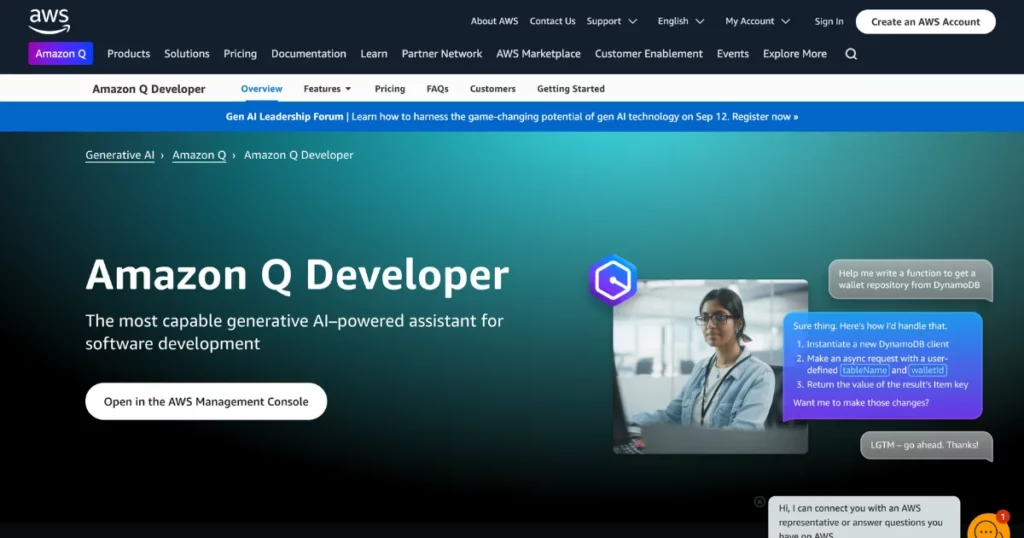Click the 'LGTM – go ahead. Thanks!' bubble
The image size is (1024, 538).
[x=926, y=445]
